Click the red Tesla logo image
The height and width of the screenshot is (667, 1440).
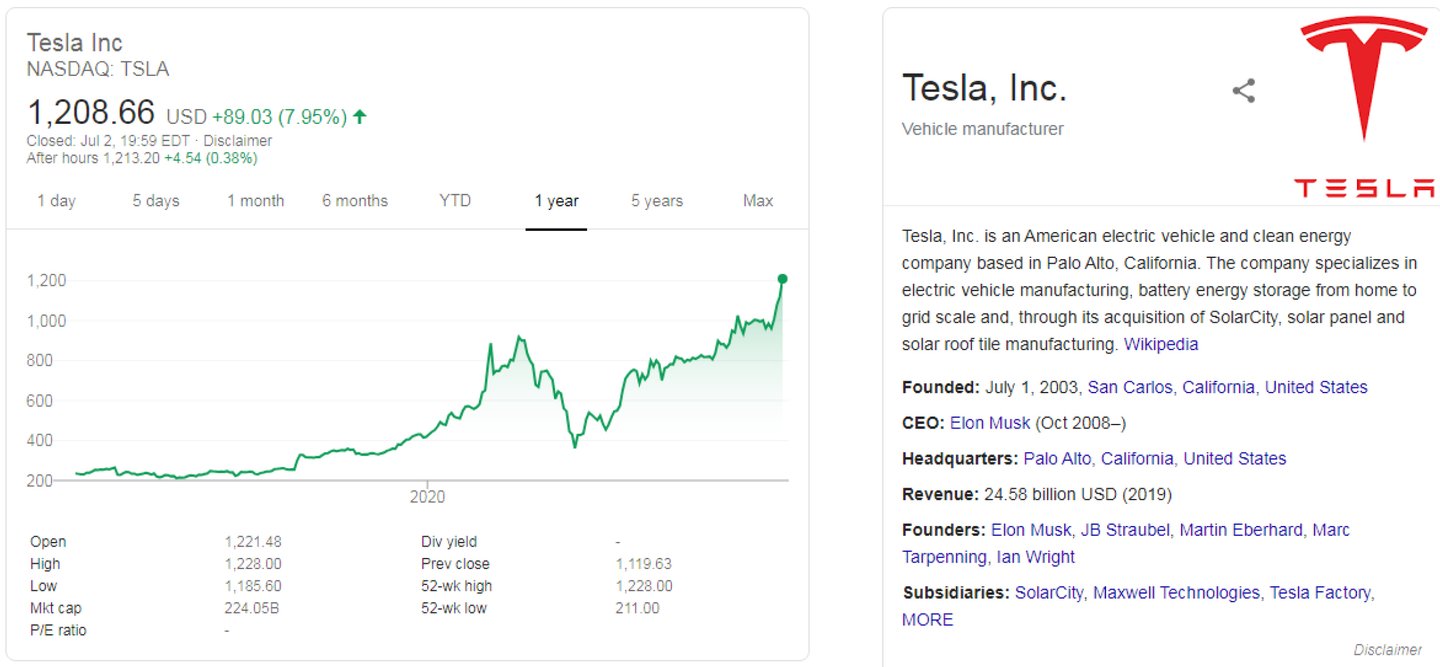[x=1364, y=106]
